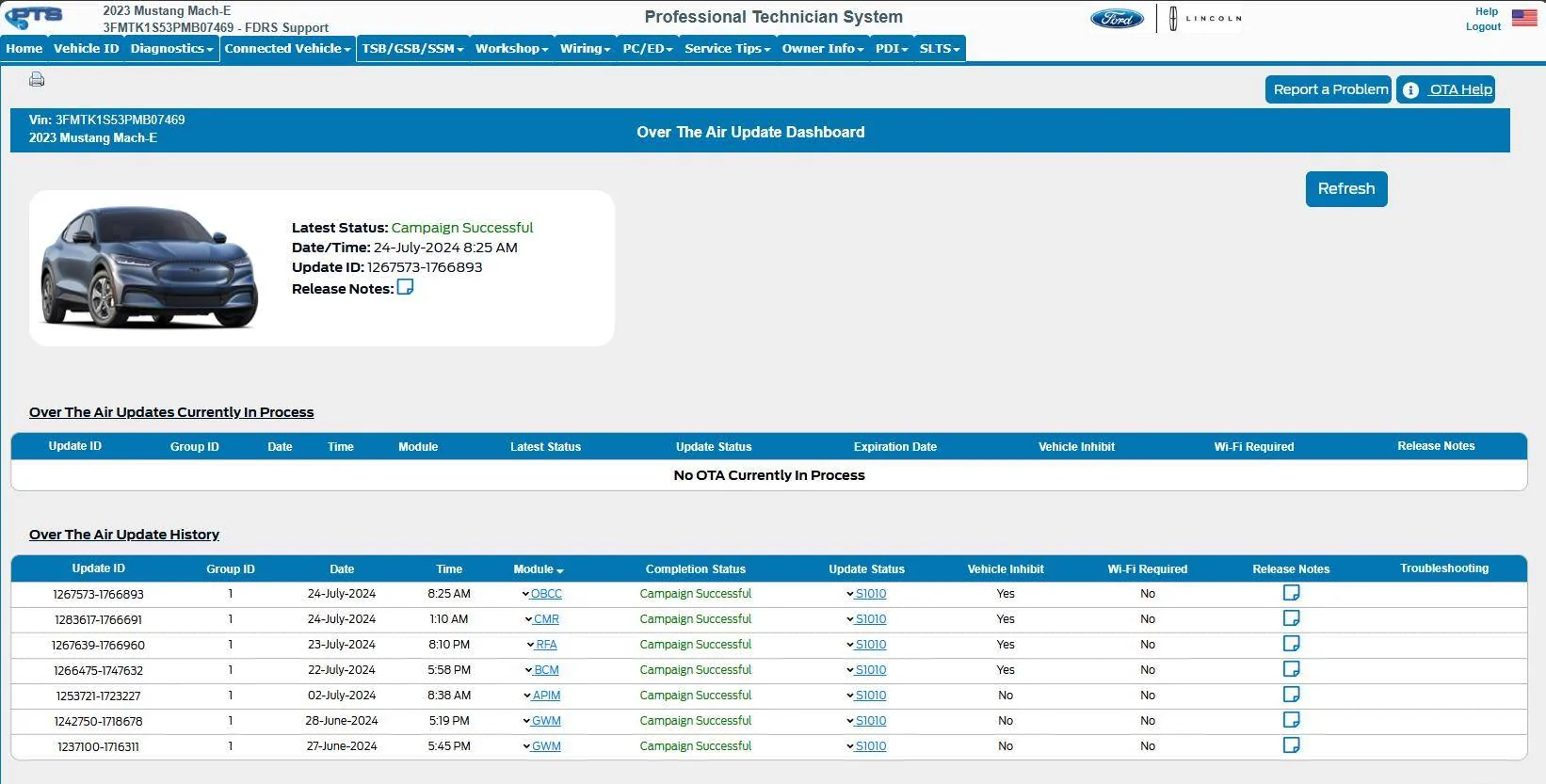Viewport: 1546px width, 784px height.
Task: Open S1010 status for 8:38 AM update
Action: point(867,696)
